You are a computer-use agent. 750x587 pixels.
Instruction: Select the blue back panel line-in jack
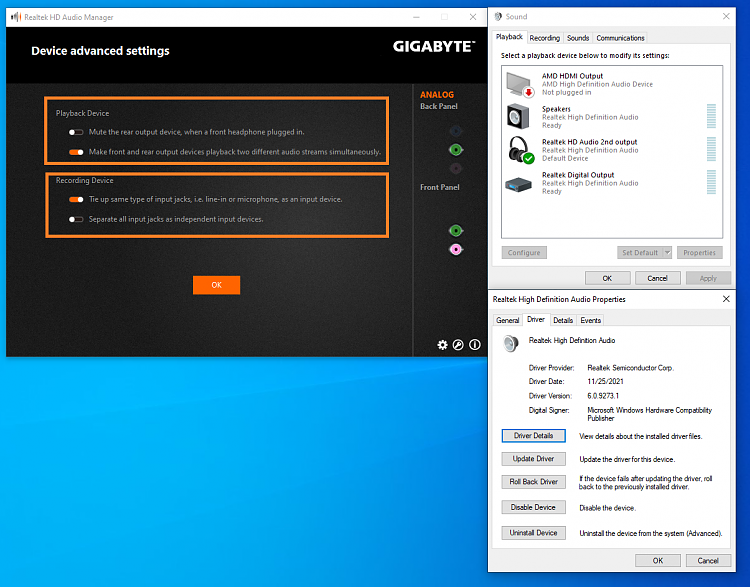click(x=456, y=131)
